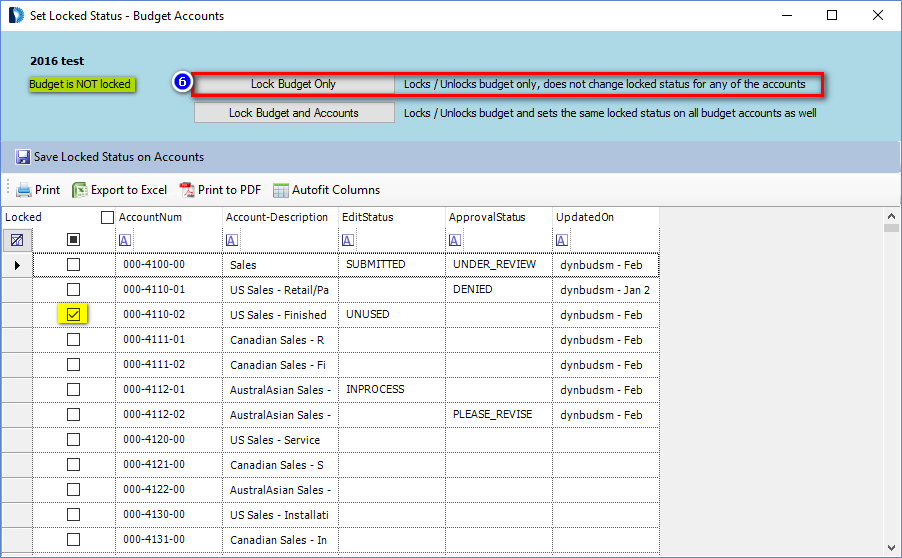Toggle Locked checkbox for account 000-4130-00

(73, 514)
